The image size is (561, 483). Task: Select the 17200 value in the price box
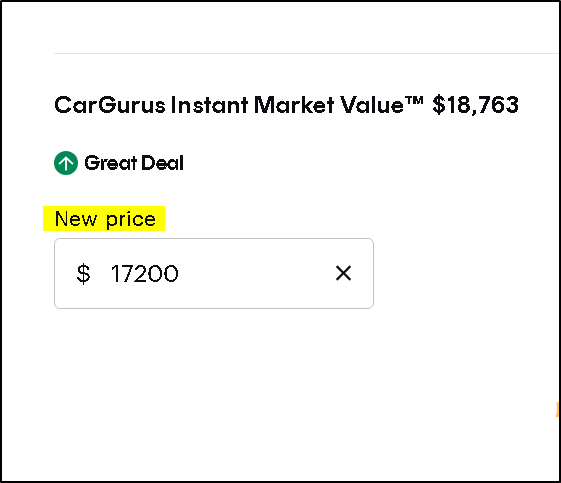click(145, 274)
